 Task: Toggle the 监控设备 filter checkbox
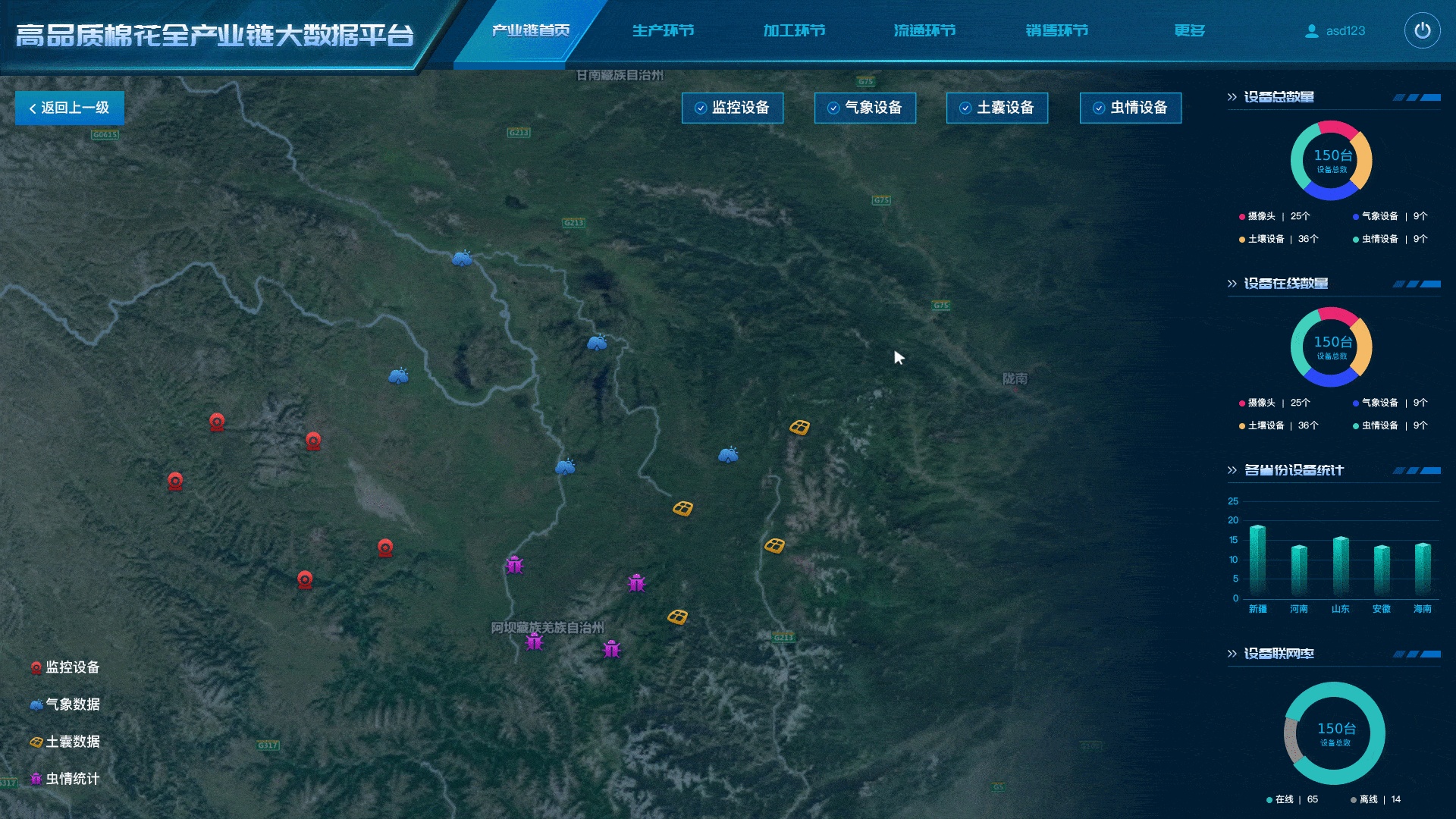click(x=701, y=108)
